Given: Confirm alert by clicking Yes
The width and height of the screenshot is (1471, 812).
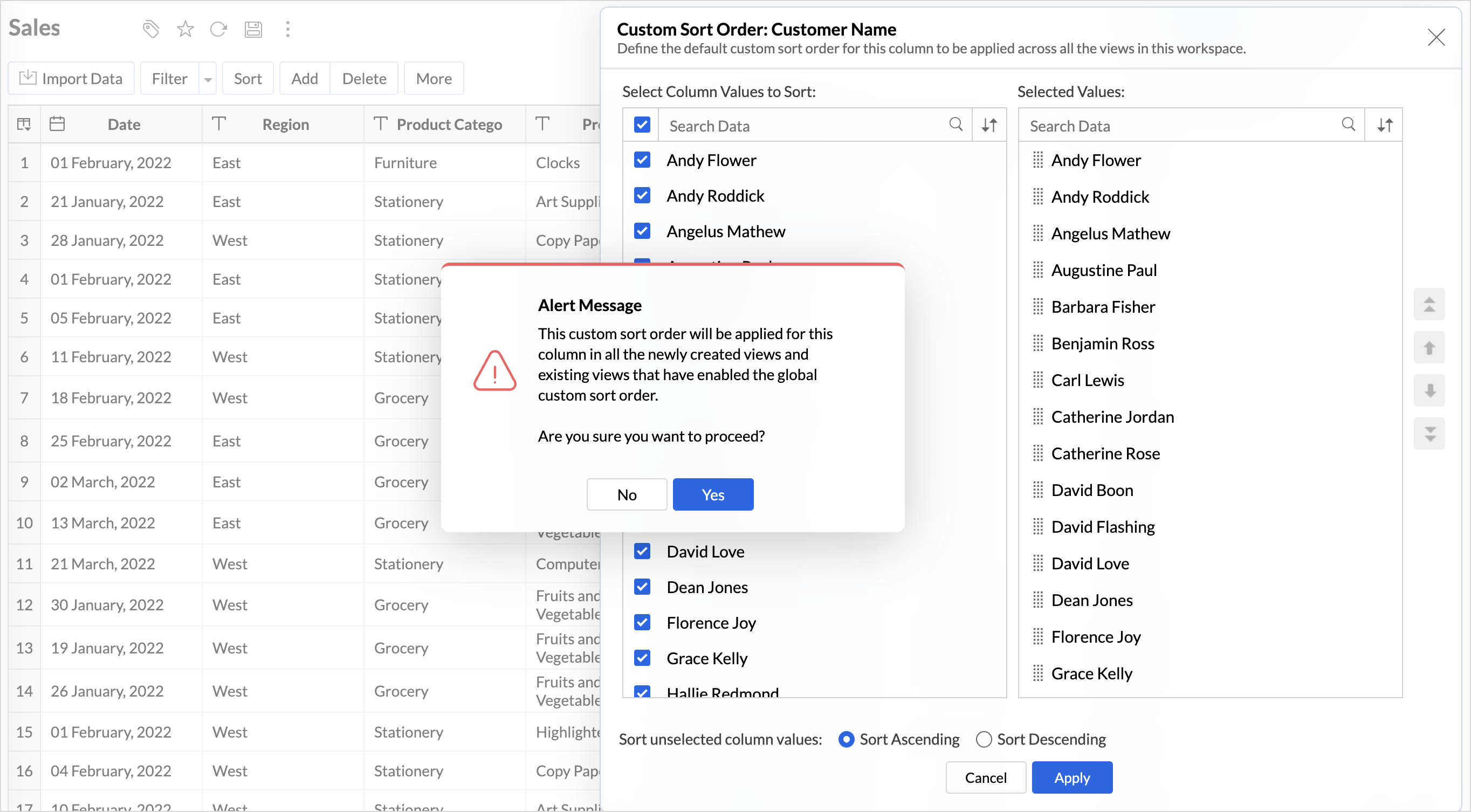Looking at the screenshot, I should coord(713,494).
